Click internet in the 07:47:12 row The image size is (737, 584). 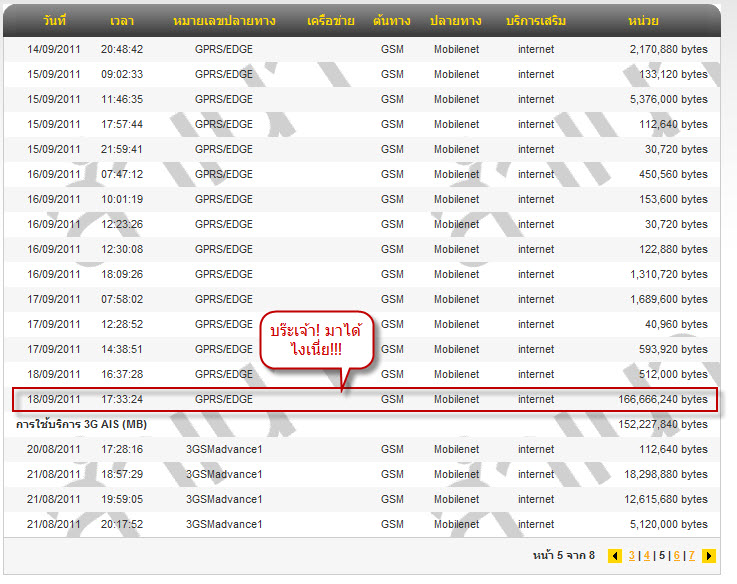536,174
